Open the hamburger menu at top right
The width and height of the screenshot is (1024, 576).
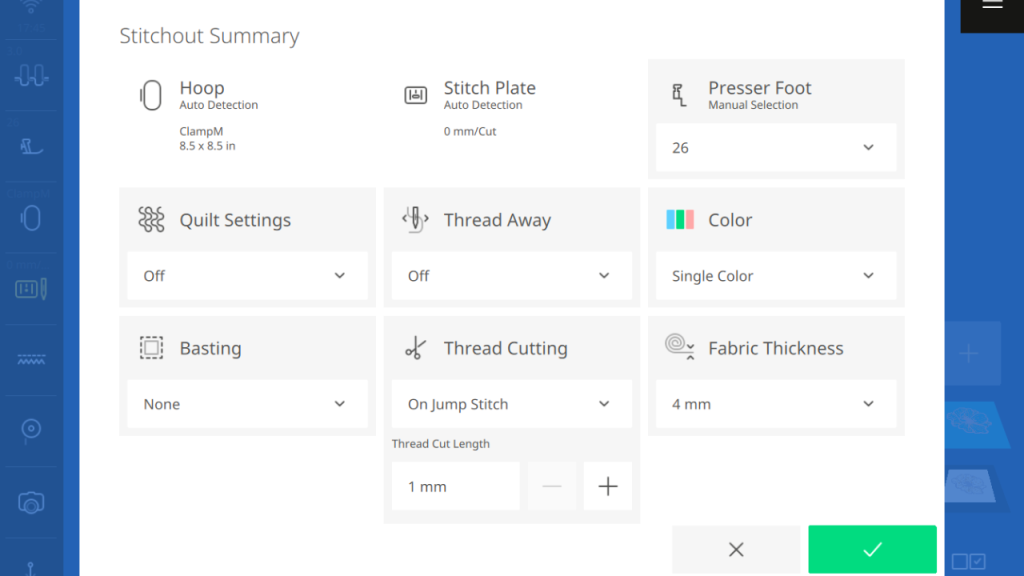(x=991, y=6)
